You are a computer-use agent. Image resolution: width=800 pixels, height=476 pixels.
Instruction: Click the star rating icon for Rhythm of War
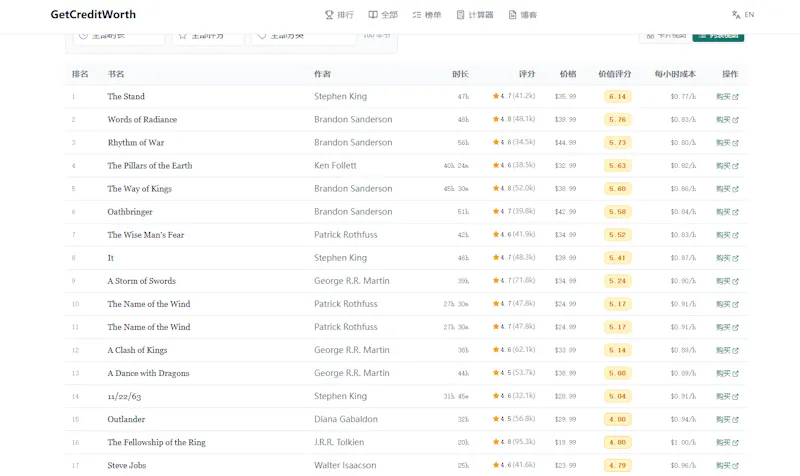495,142
